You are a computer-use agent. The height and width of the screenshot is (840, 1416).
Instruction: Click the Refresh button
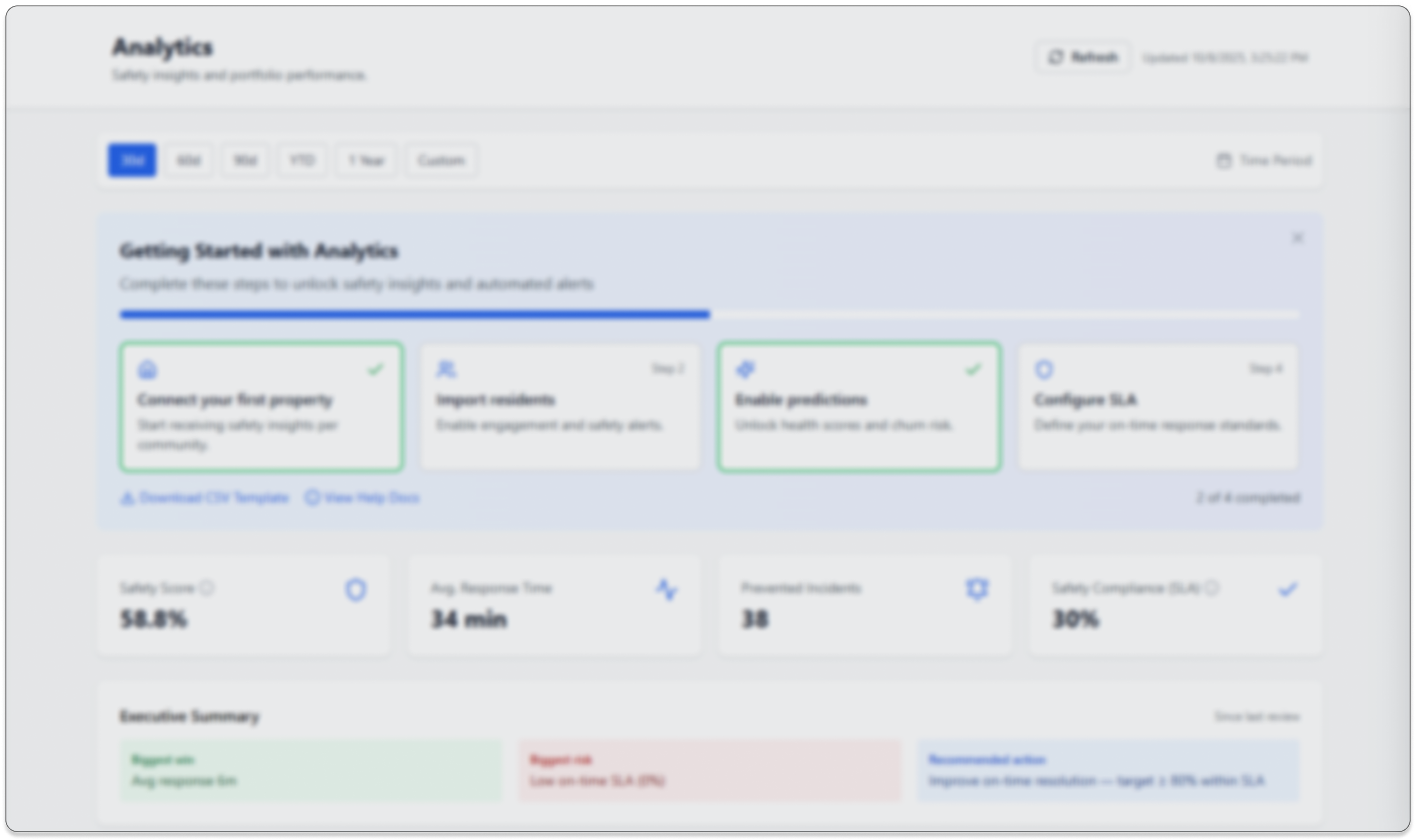[1082, 57]
